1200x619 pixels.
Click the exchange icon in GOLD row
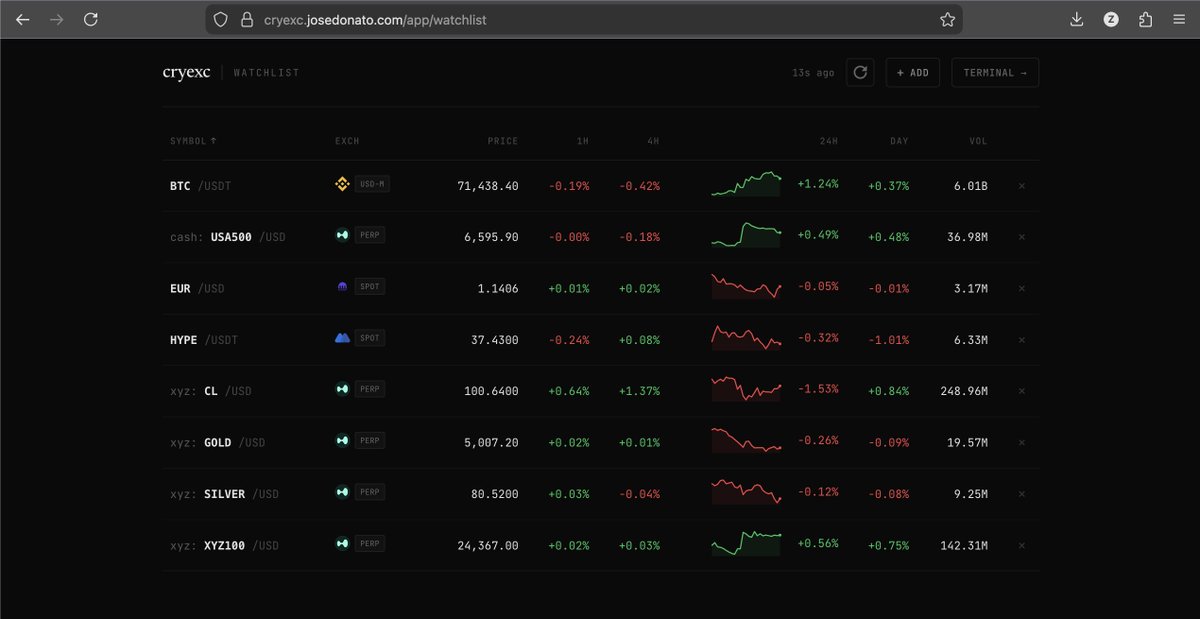pos(342,440)
